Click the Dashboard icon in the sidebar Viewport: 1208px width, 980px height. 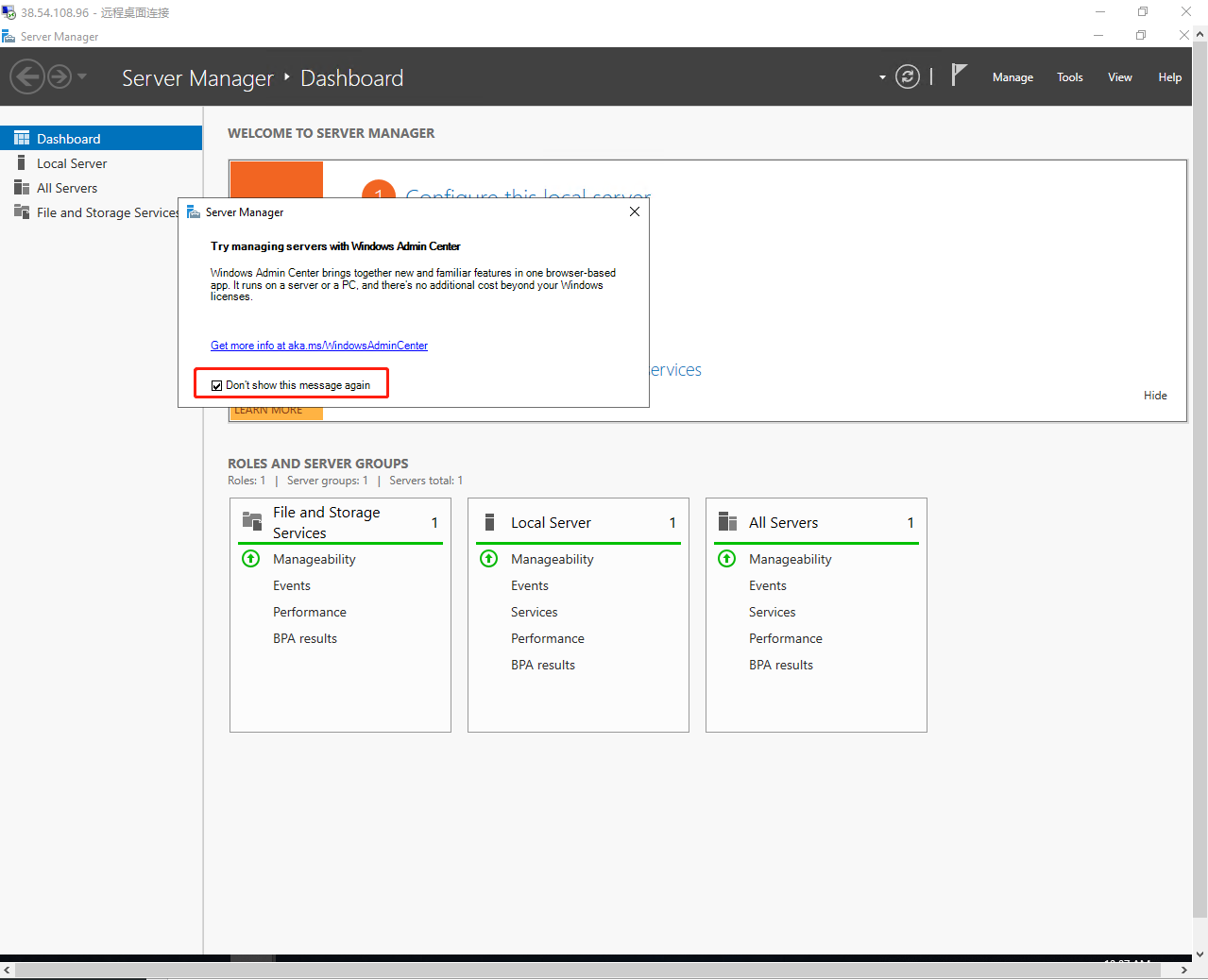(x=22, y=138)
